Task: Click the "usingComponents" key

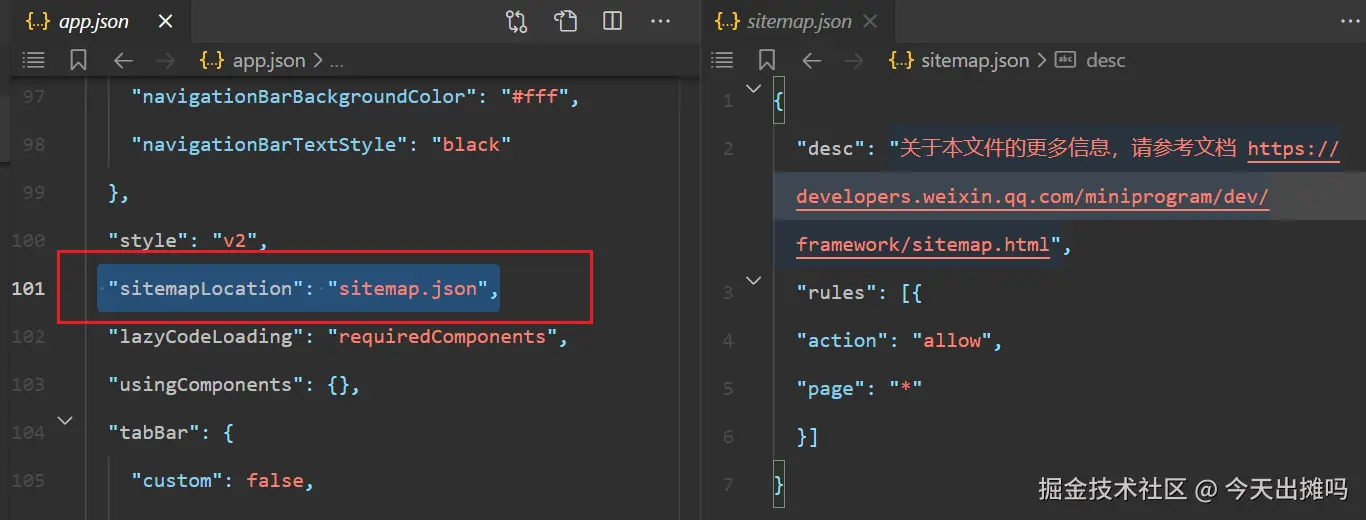Action: tap(205, 385)
